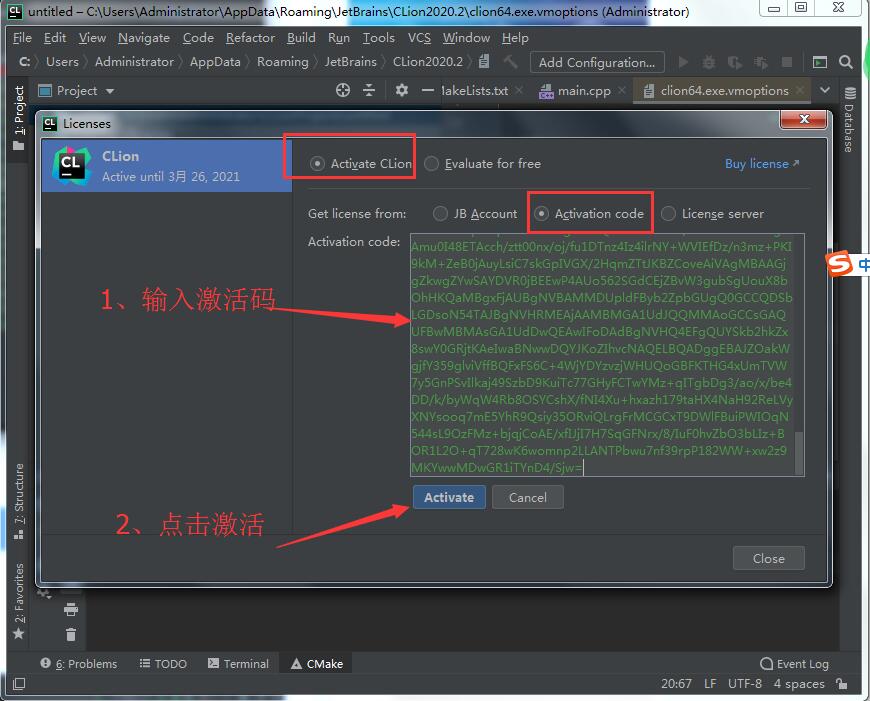The height and width of the screenshot is (701, 870).
Task: Click the Close button in Licenses dialog
Action: click(x=768, y=558)
